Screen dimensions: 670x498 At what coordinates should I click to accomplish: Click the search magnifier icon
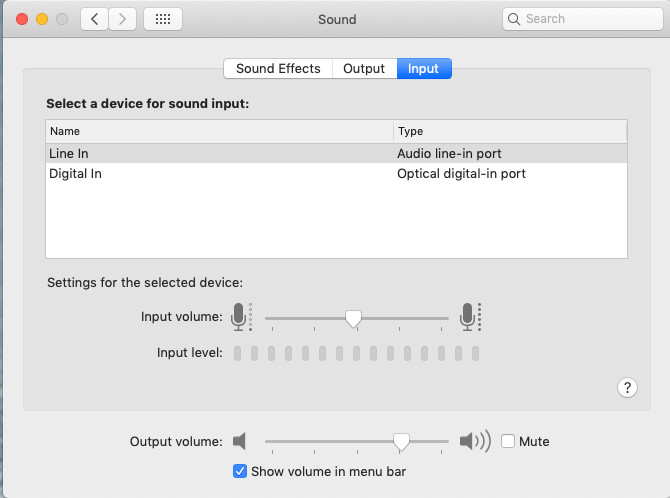point(514,19)
